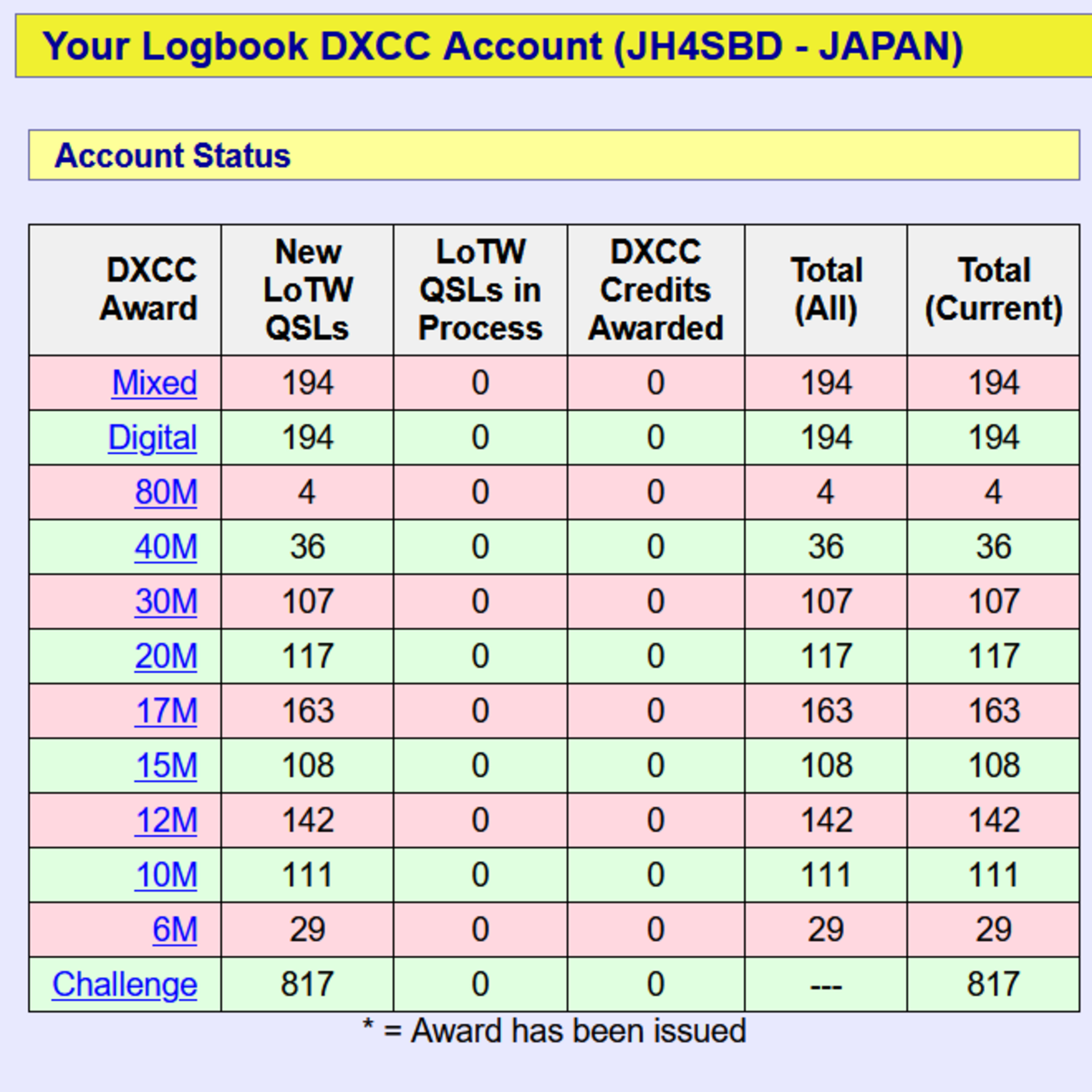Image resolution: width=1092 pixels, height=1092 pixels.
Task: Click the 17M row Total (All) value 163
Action: click(x=827, y=711)
